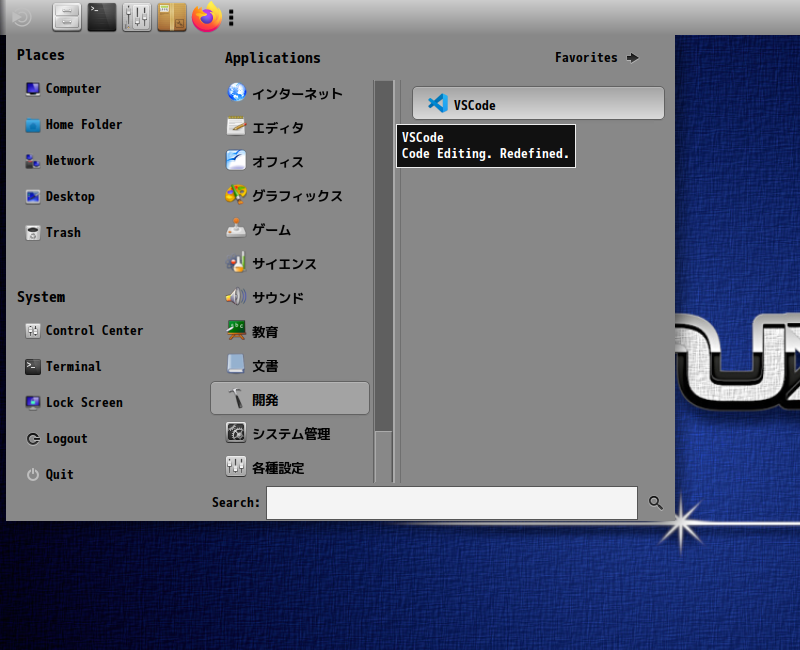Click the Control Center icon

point(33,331)
